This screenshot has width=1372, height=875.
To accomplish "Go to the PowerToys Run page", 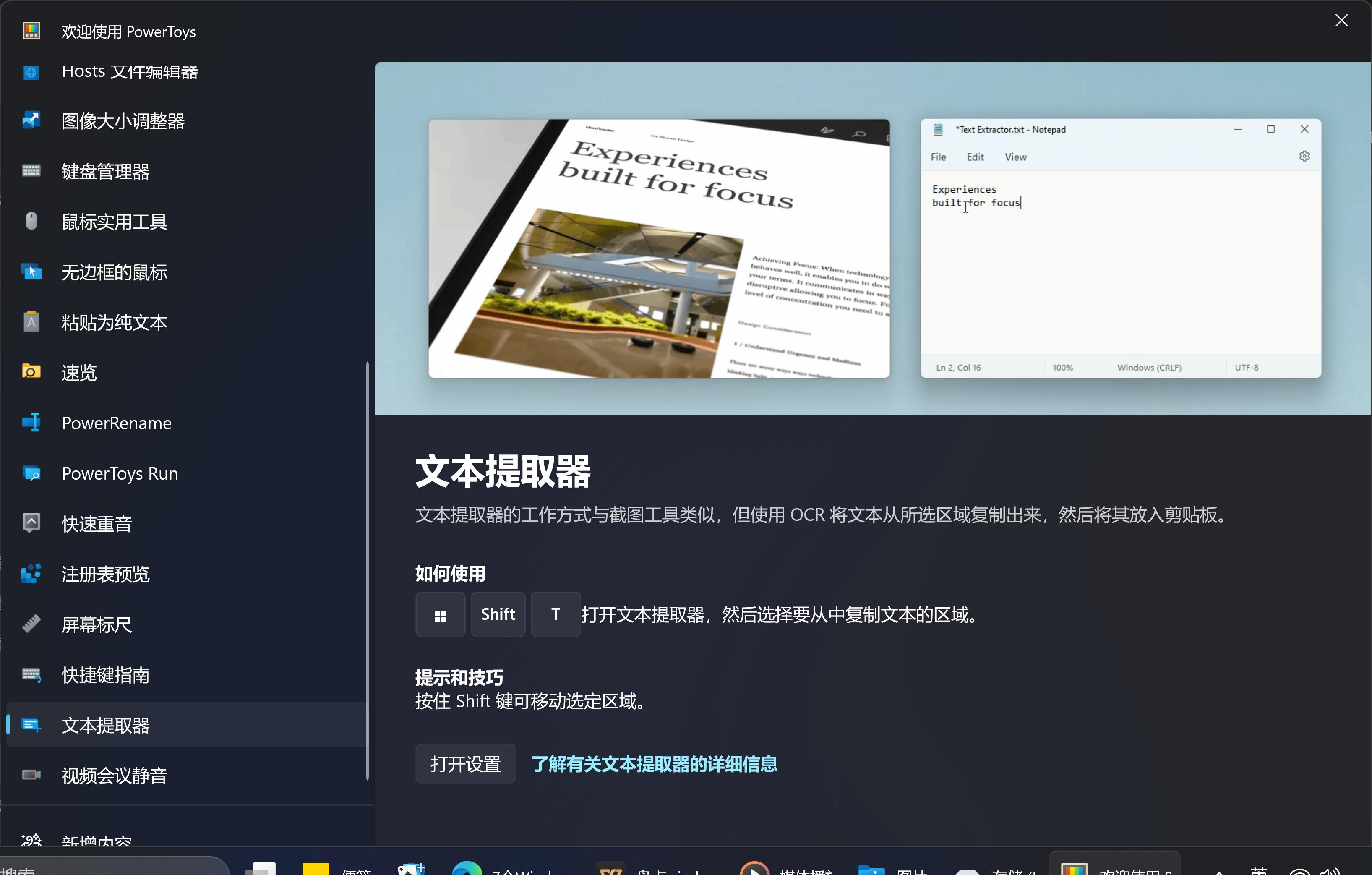I will [120, 473].
